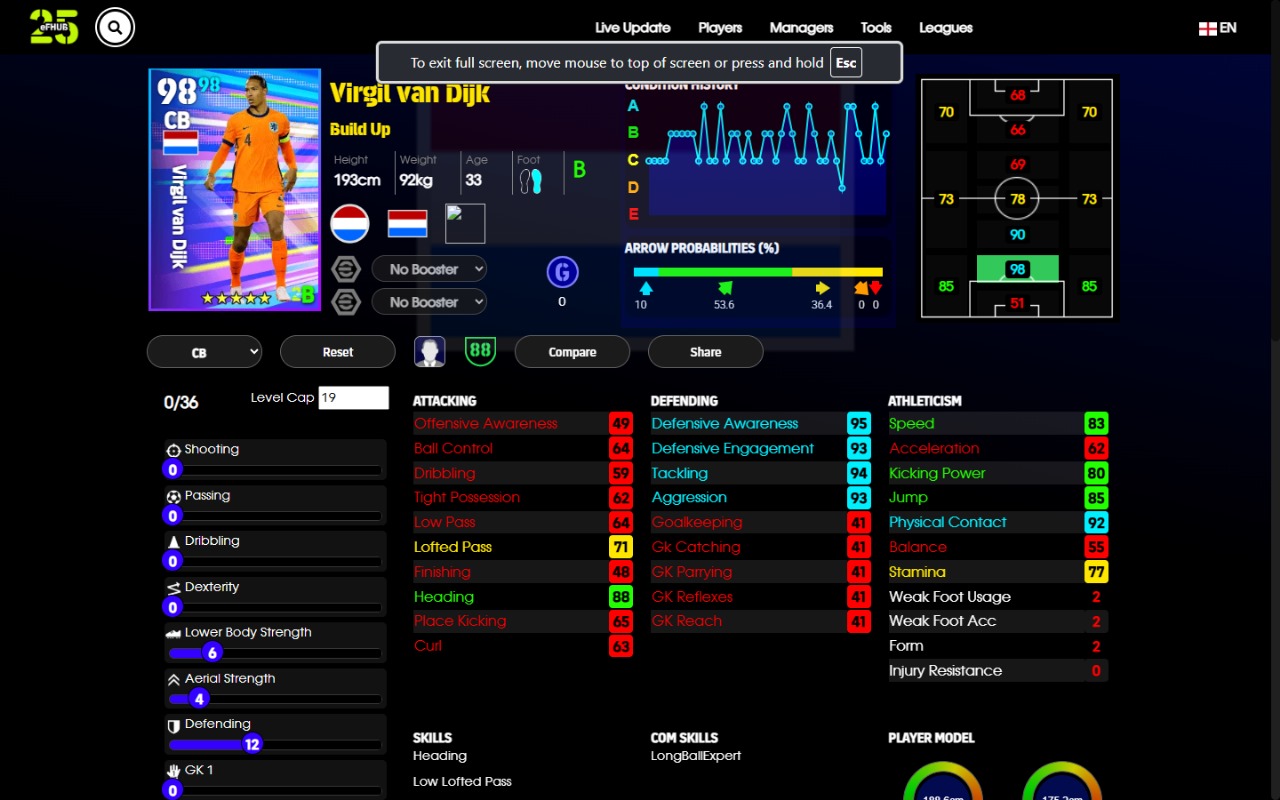Click the Low Lofted Pass skill
Viewport: 1280px width, 800px height.
(462, 782)
